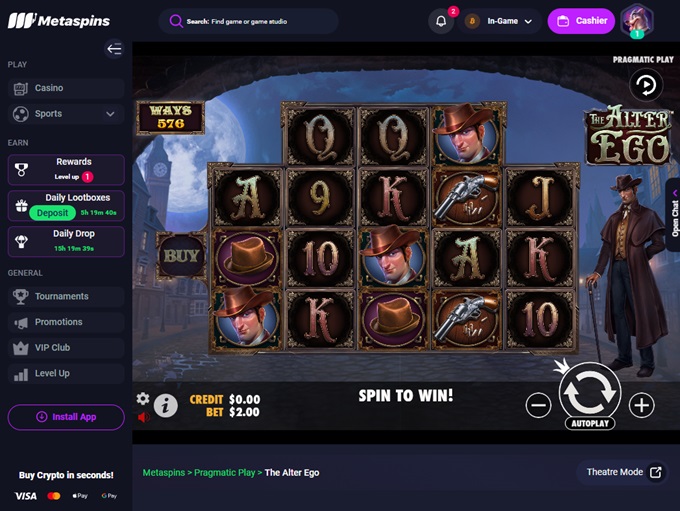Viewport: 680px width, 511px height.
Task: Click the replay icon under Pragmatic Play
Action: click(x=646, y=85)
